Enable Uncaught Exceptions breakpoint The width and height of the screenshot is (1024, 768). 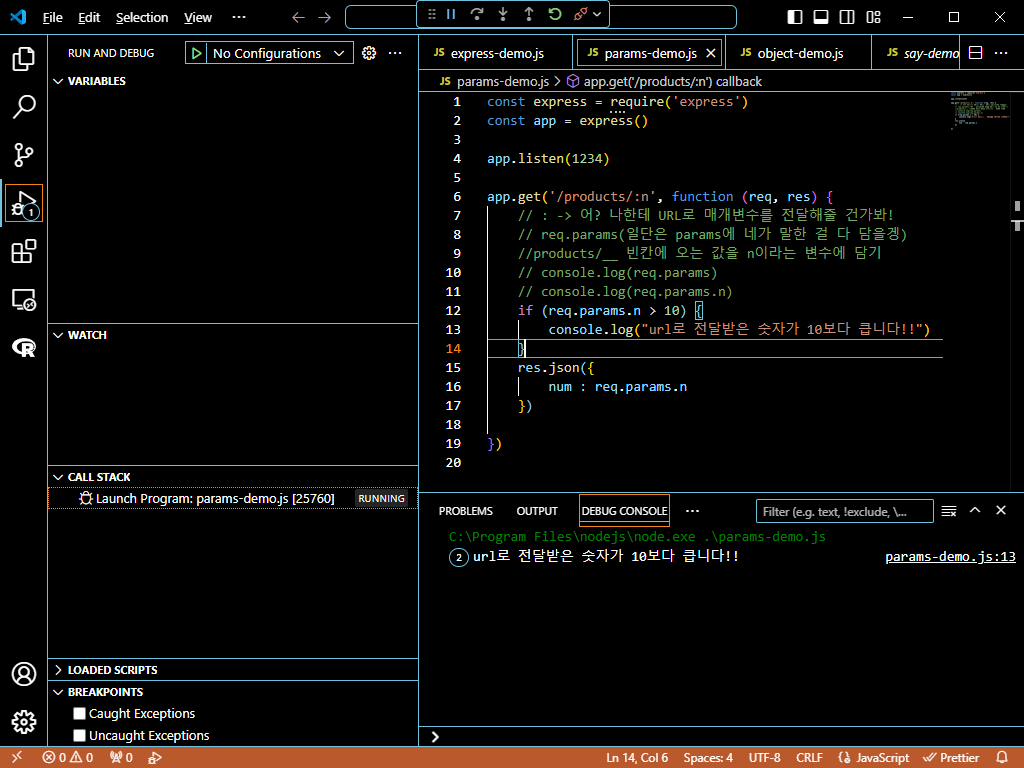pos(80,736)
